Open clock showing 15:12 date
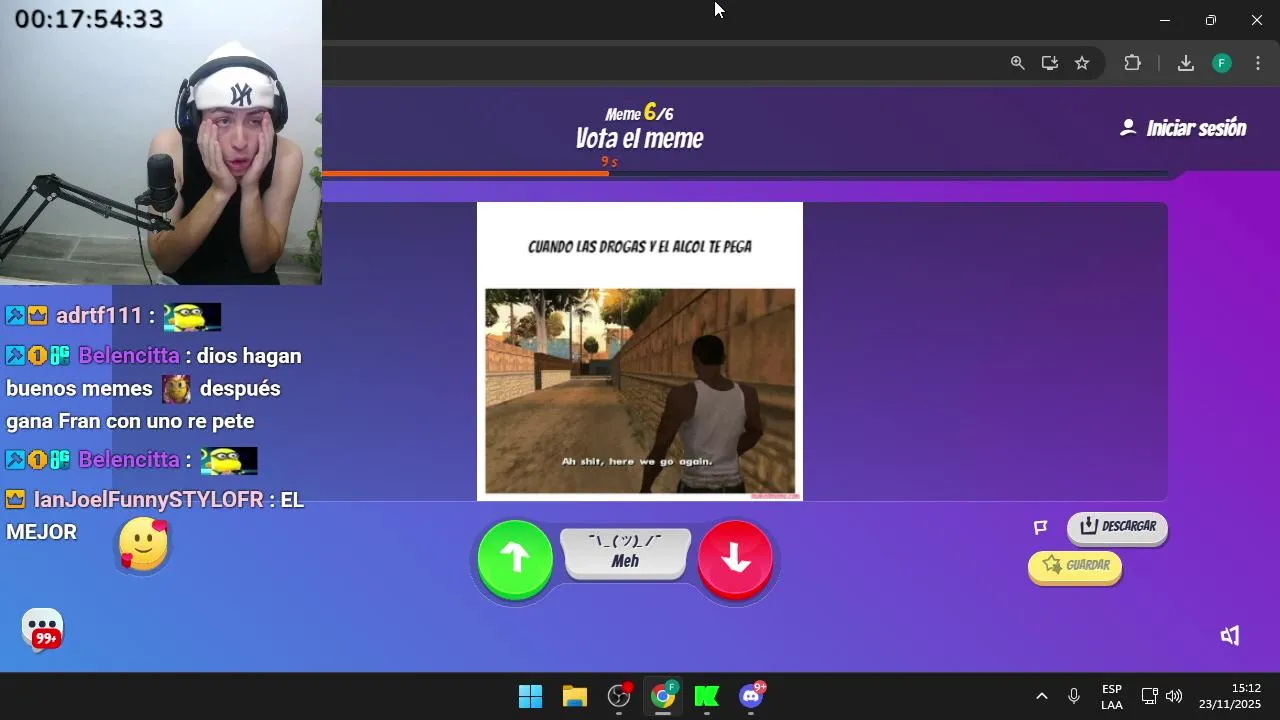The height and width of the screenshot is (720, 1280). click(1230, 696)
